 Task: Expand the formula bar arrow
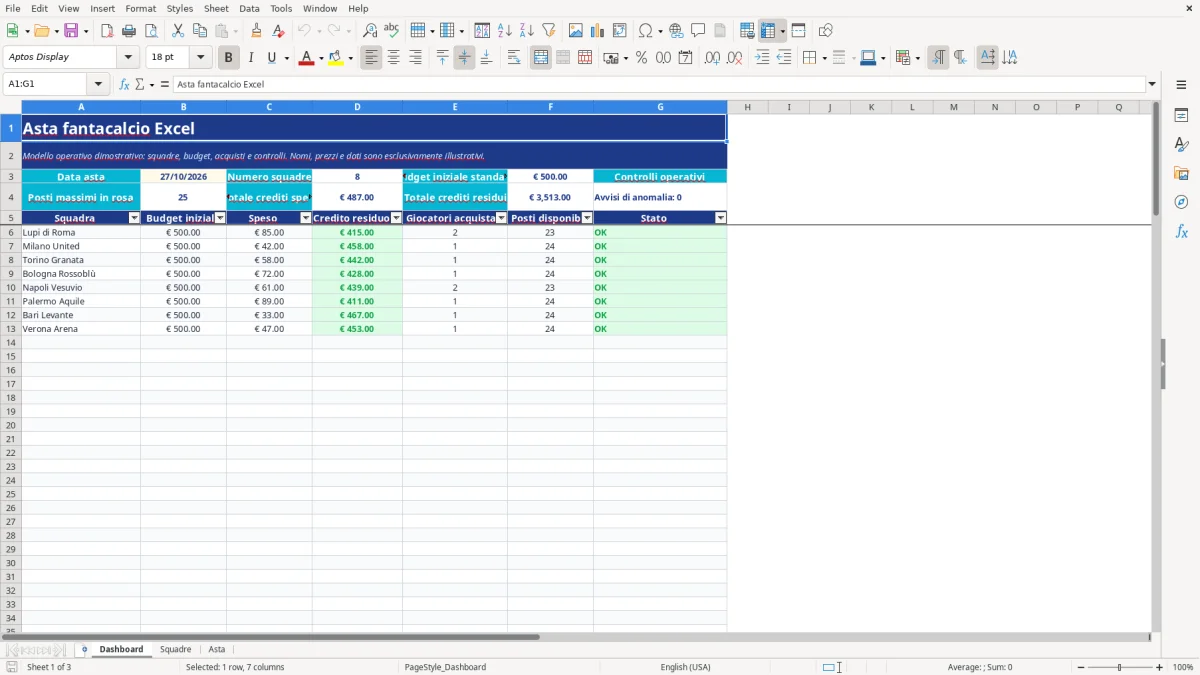pos(1152,84)
